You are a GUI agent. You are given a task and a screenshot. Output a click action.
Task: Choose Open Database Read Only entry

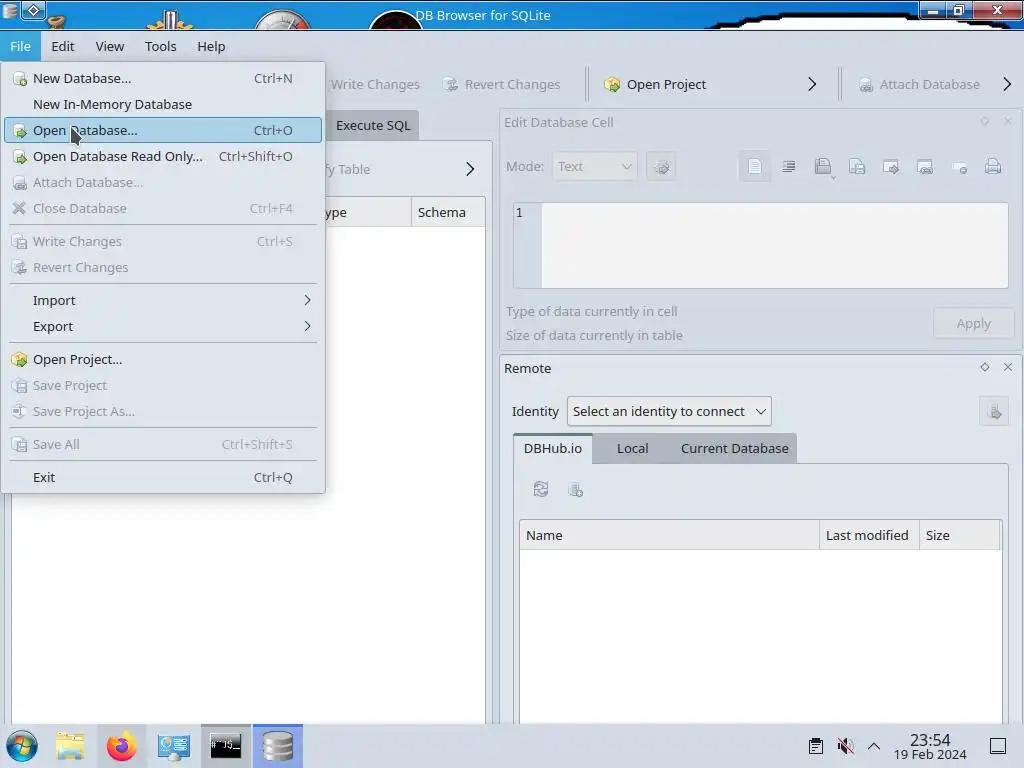163,157
